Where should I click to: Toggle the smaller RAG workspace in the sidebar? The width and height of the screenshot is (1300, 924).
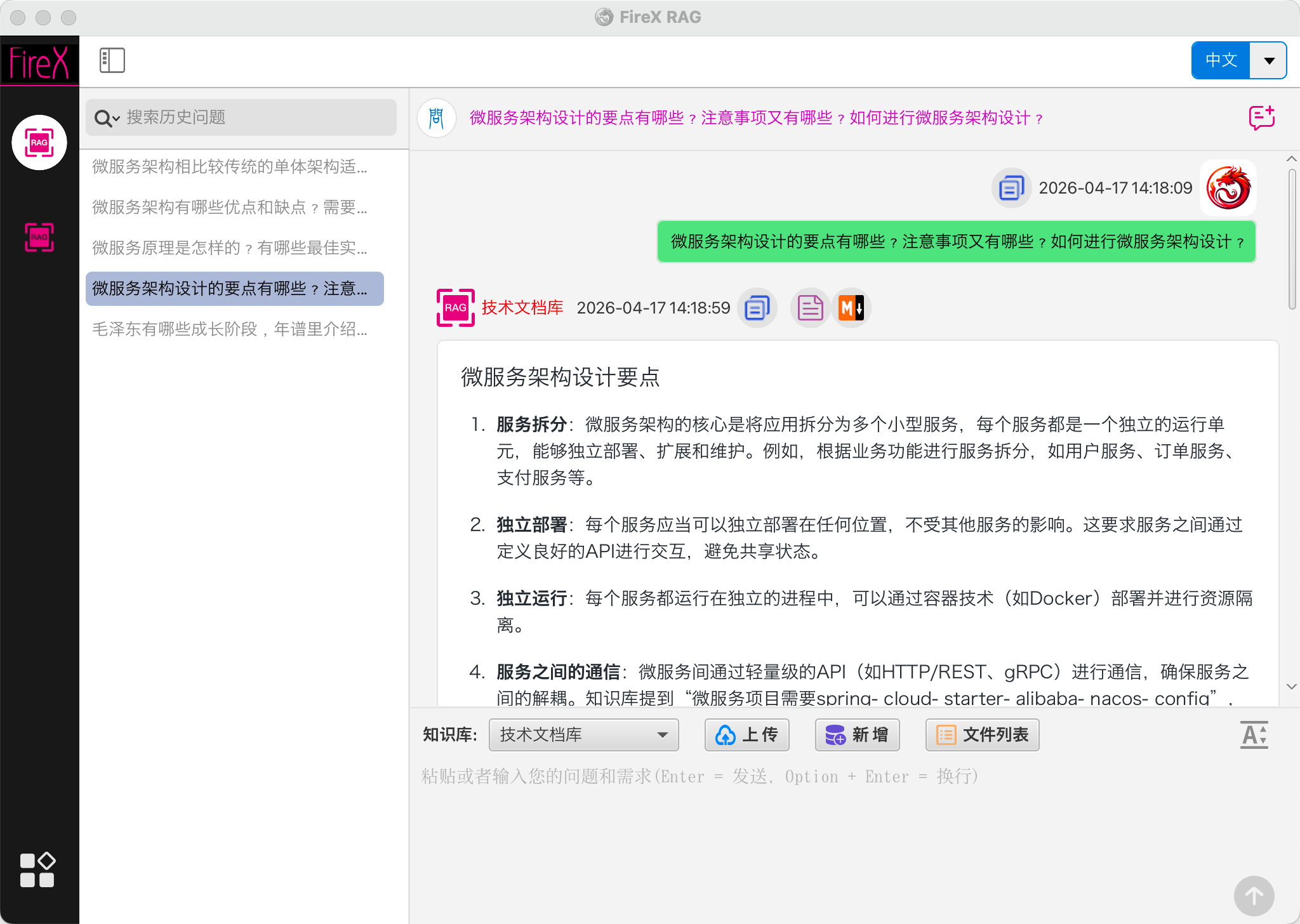pyautogui.click(x=39, y=237)
